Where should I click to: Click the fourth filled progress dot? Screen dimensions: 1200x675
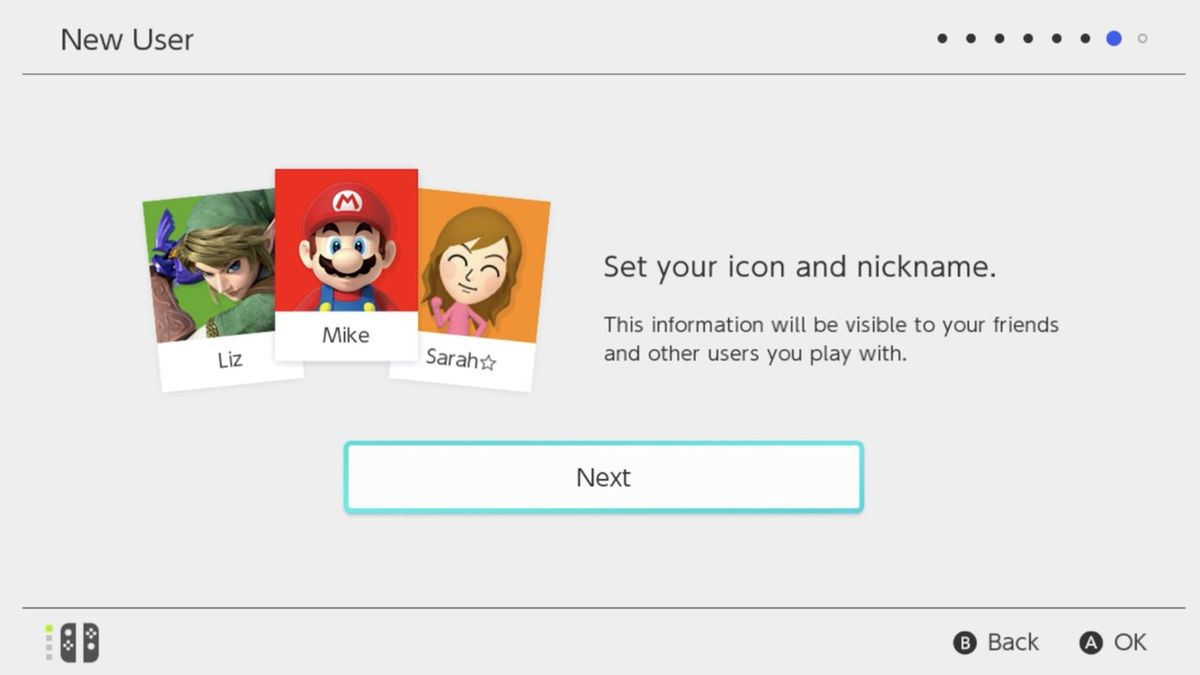pos(1027,38)
